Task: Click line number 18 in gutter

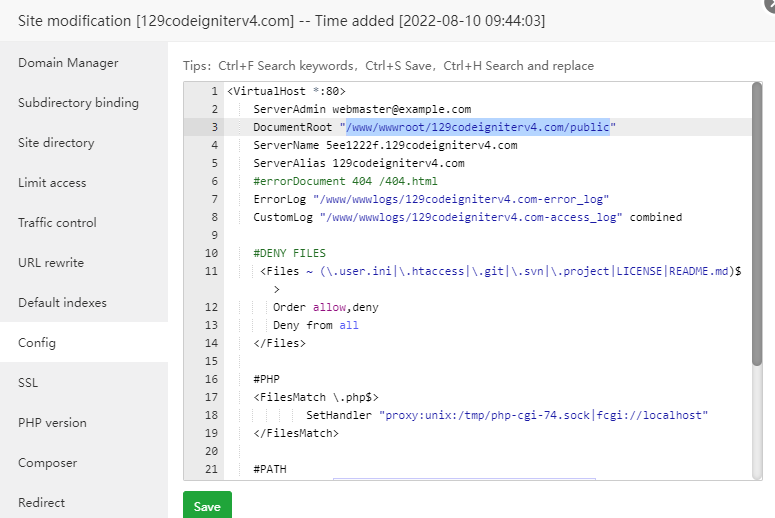Action: click(211, 415)
